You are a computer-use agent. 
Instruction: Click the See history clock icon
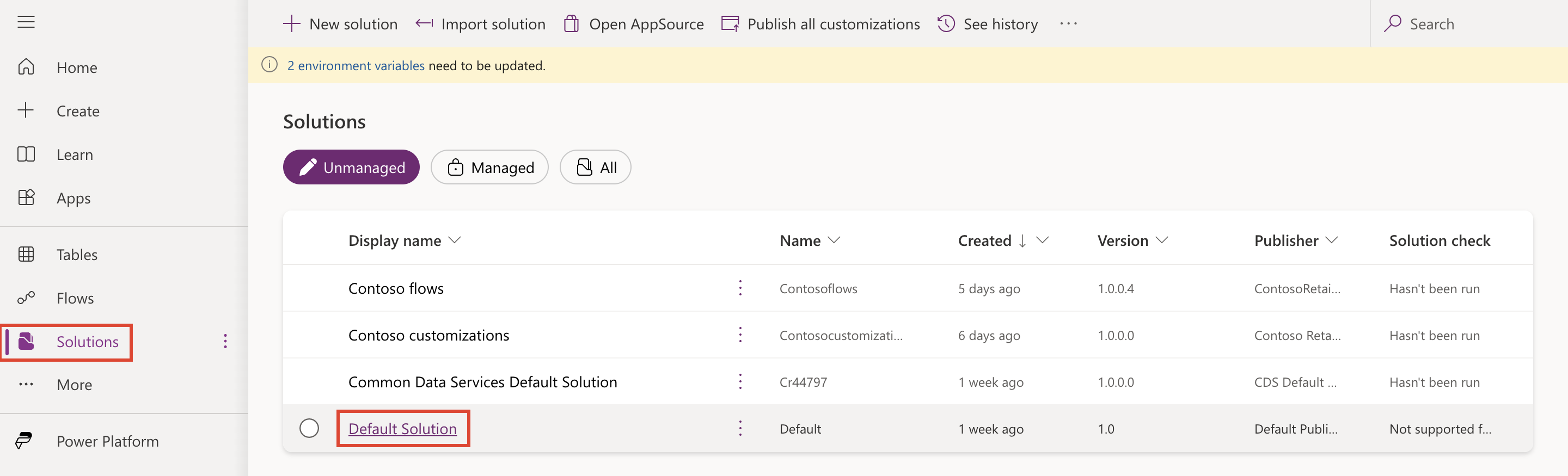point(946,24)
